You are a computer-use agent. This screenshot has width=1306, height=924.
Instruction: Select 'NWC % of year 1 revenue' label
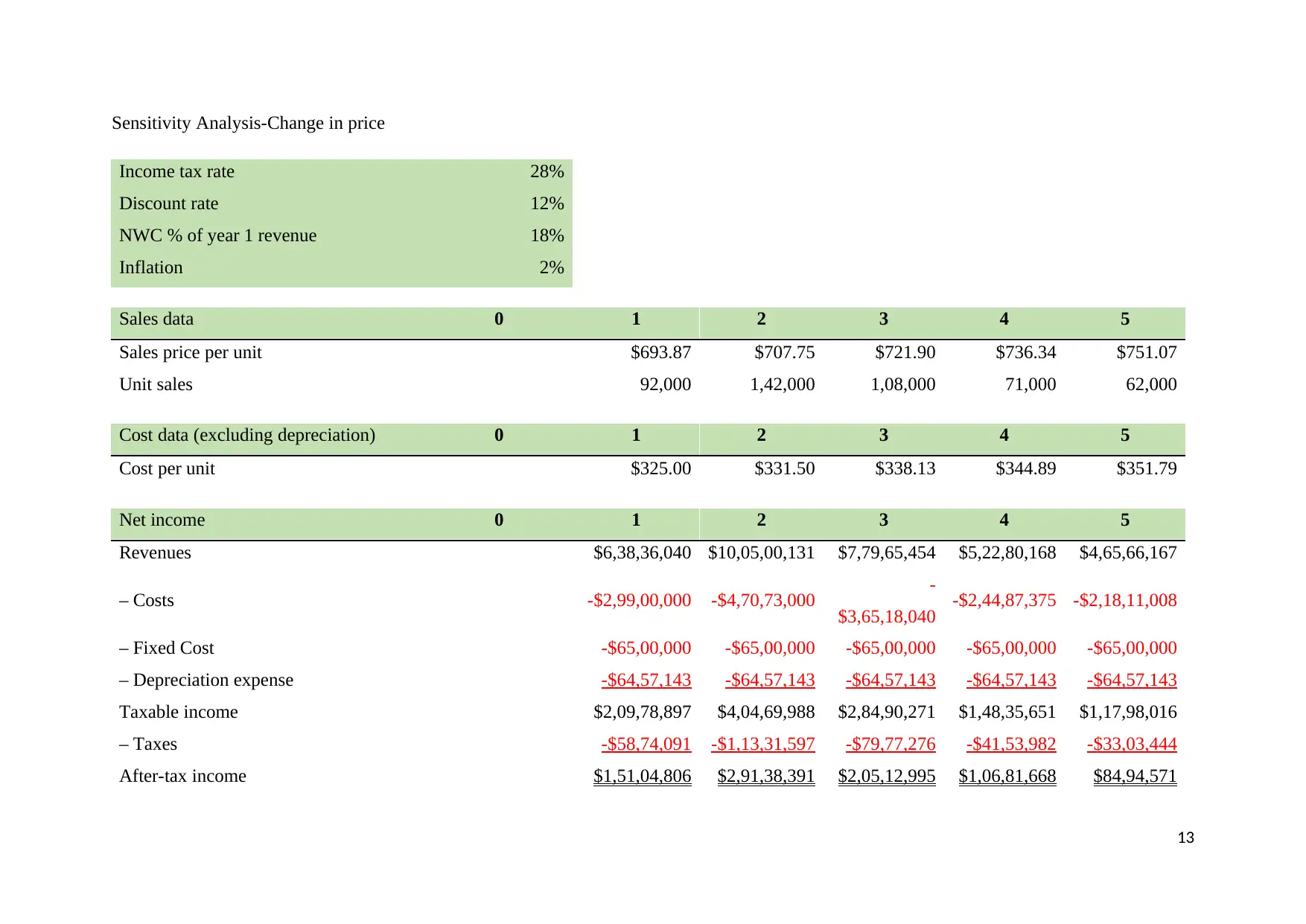[x=217, y=235]
